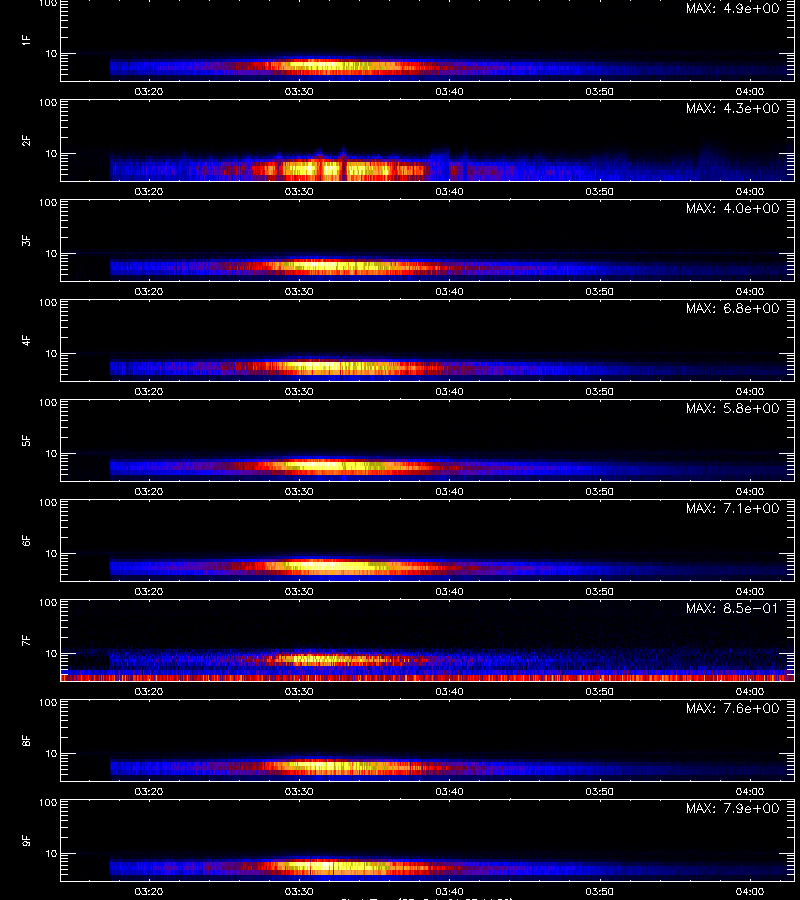Select the 04:00 tick label under panel 9F
This screenshot has height=900, width=800.
pyautogui.click(x=750, y=891)
